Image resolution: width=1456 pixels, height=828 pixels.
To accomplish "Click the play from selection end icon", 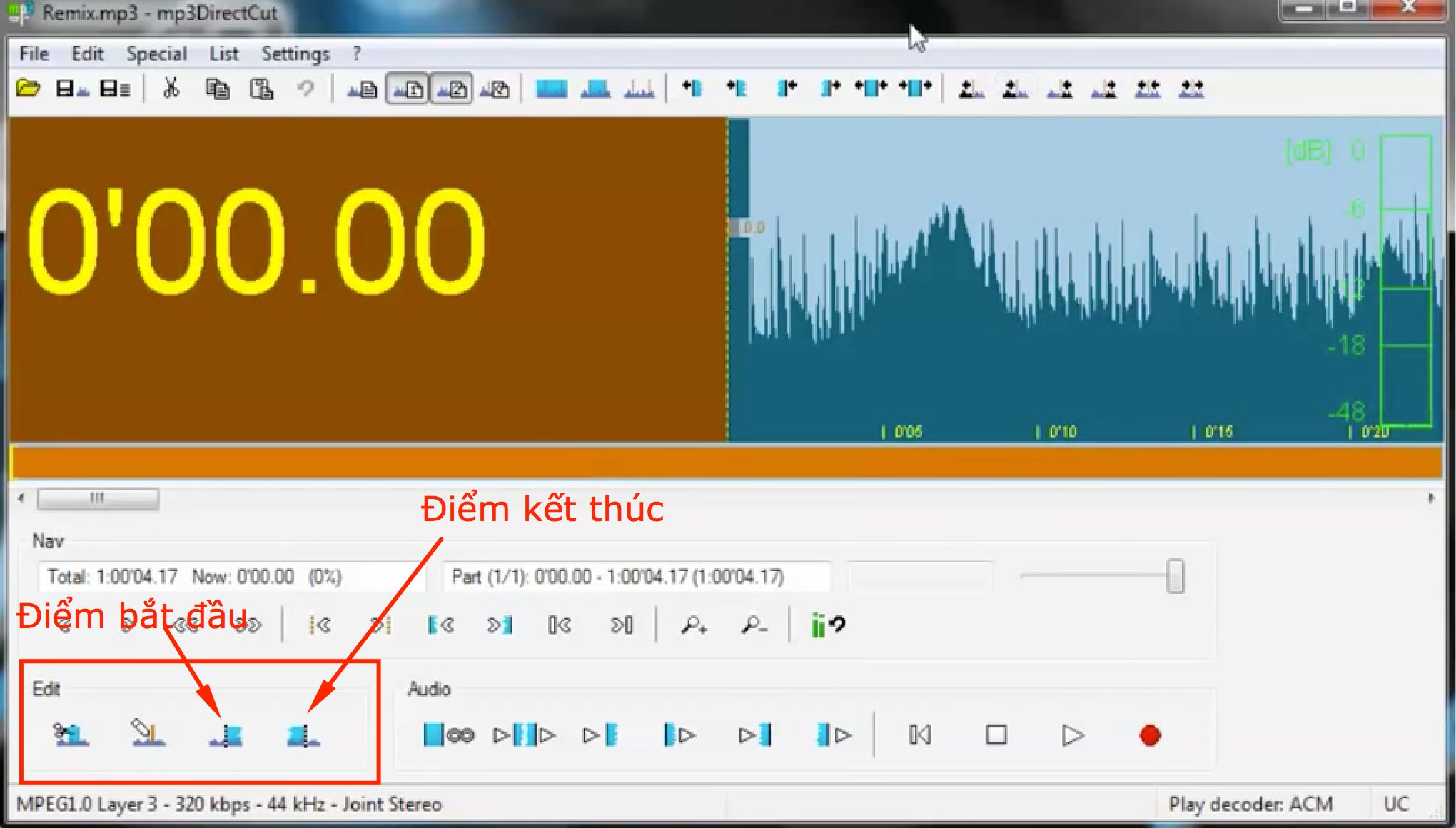I will [x=834, y=734].
